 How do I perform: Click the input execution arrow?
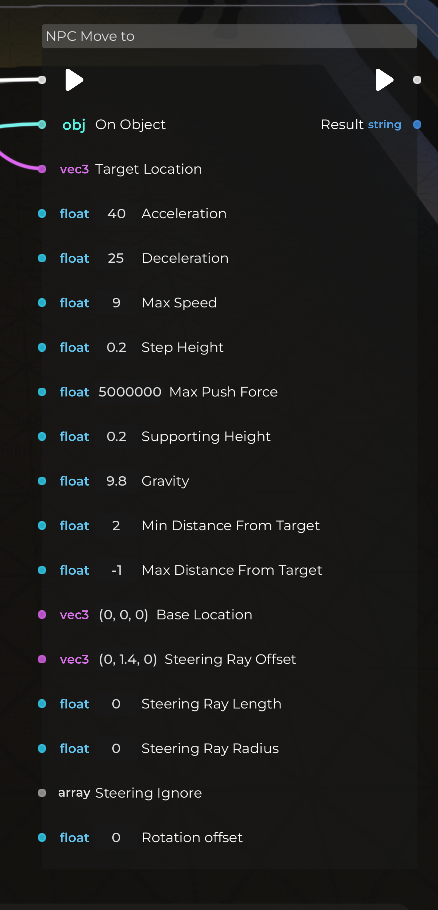coord(74,80)
